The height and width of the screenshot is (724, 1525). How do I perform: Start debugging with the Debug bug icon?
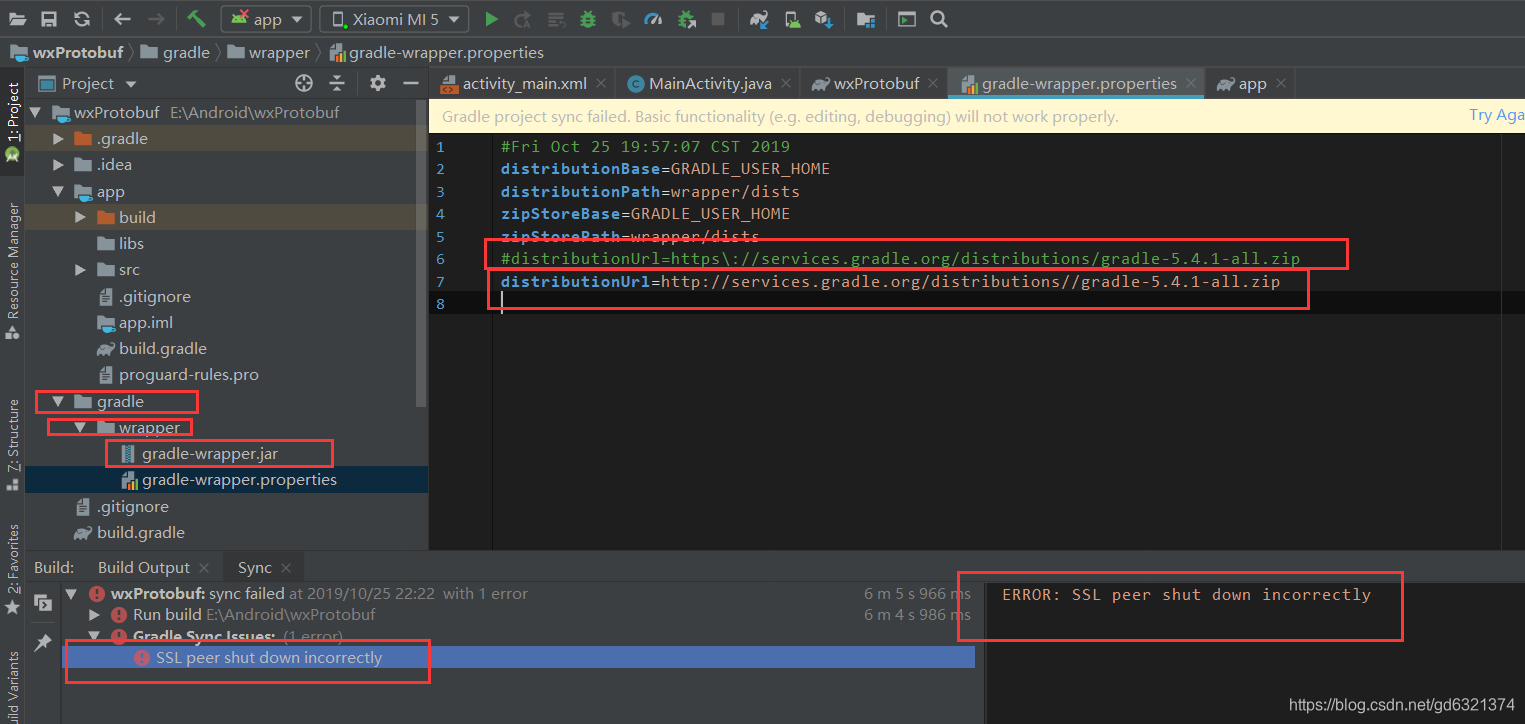tap(589, 18)
